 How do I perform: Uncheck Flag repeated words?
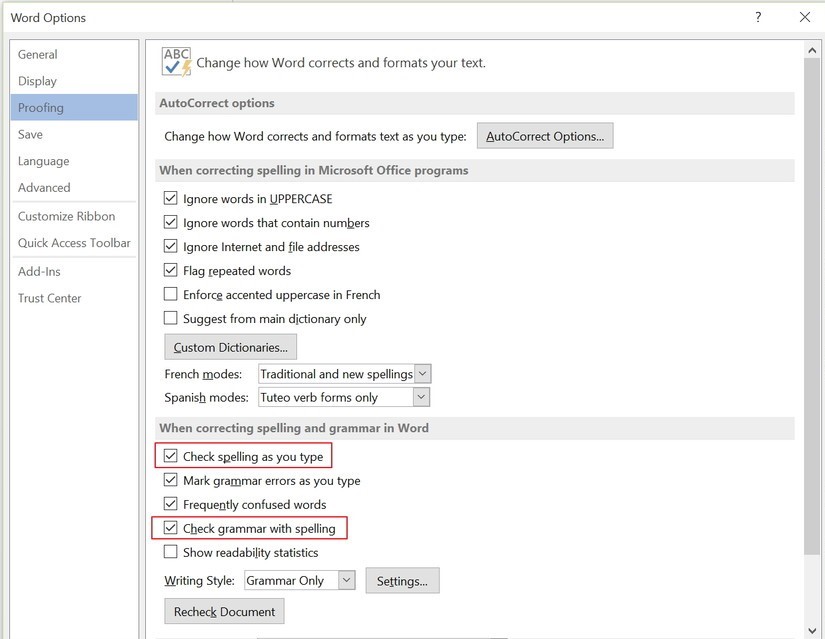(170, 270)
